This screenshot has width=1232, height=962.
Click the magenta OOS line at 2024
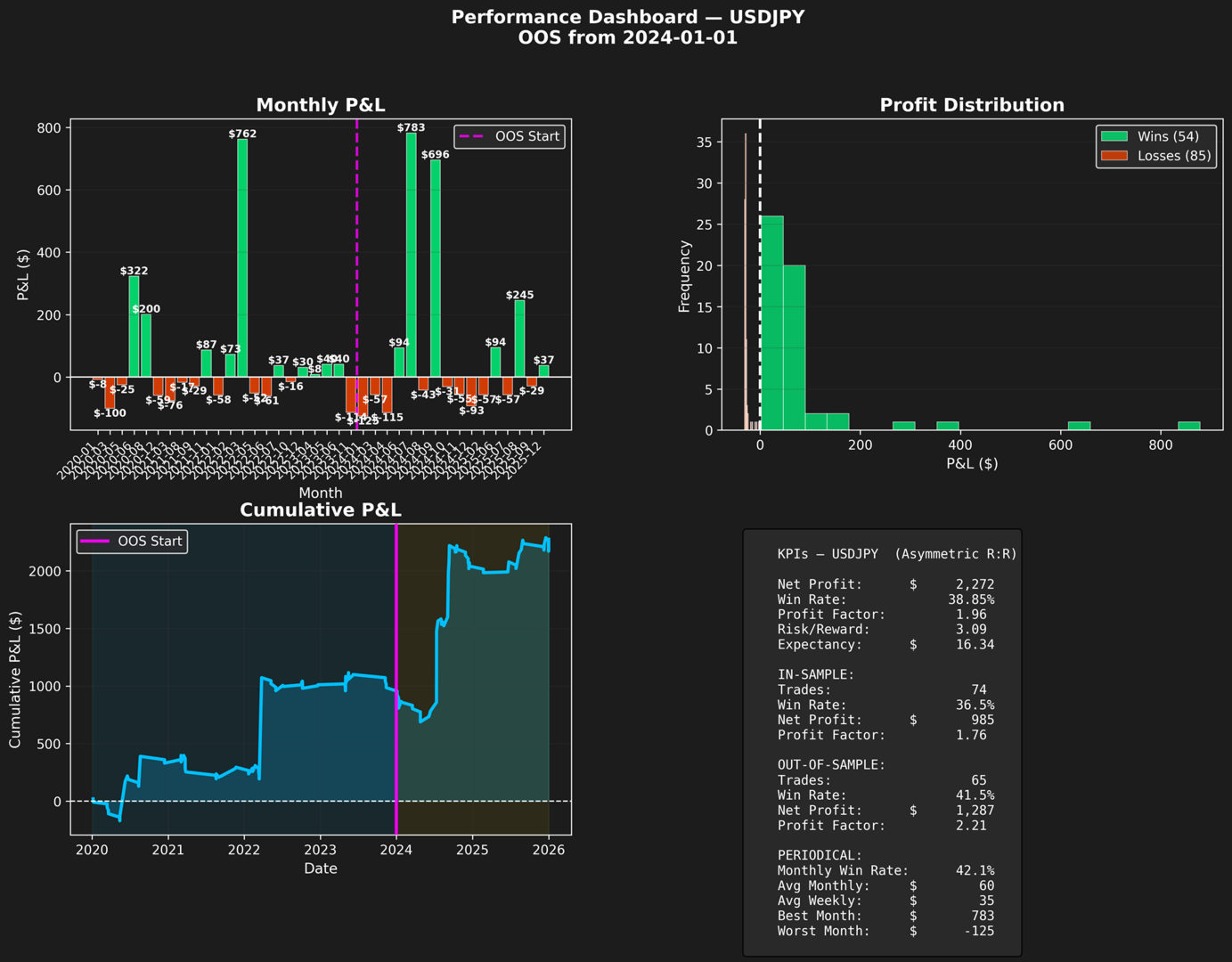click(396, 679)
